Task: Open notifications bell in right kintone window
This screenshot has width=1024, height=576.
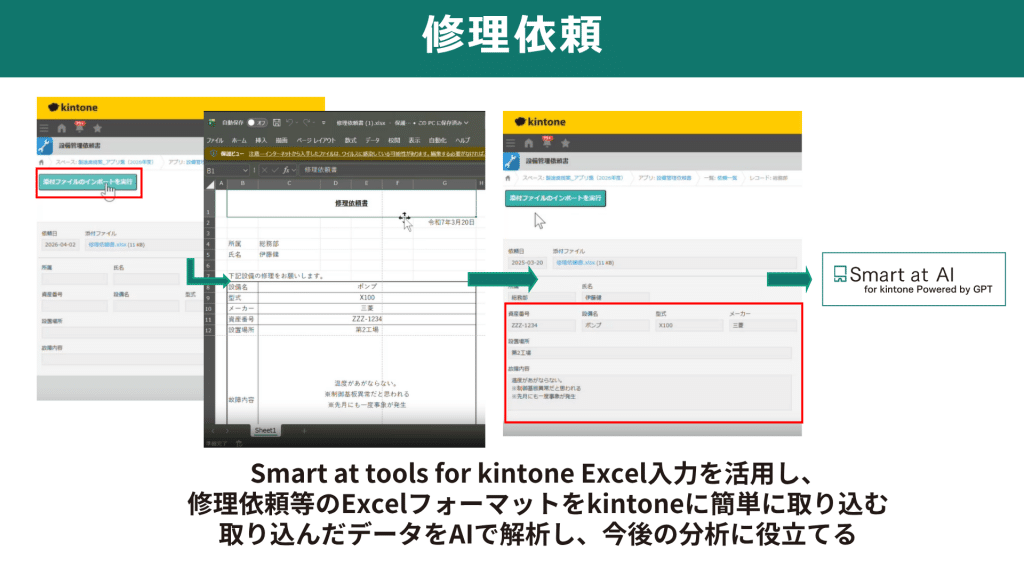Action: click(547, 142)
